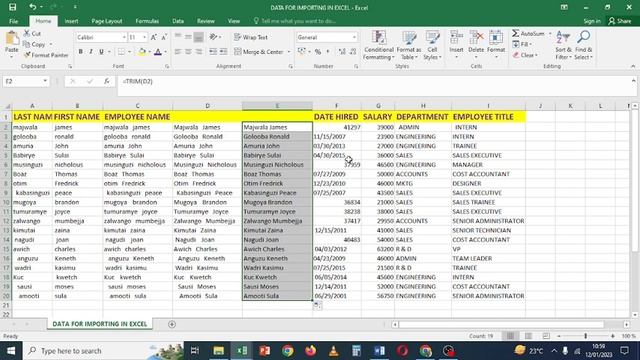Click zoom in plus on status bar
Viewport: 640px width, 360px height.
613,336
